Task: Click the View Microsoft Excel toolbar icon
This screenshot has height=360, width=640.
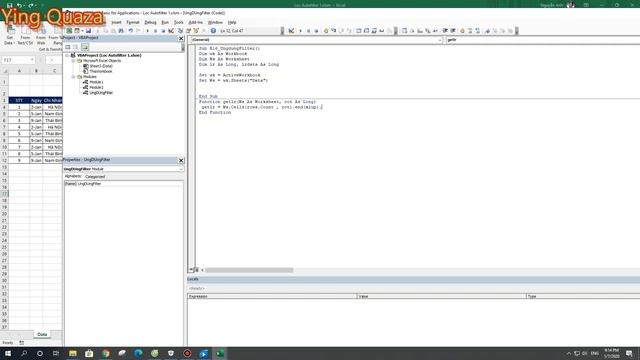Action: pos(69,31)
